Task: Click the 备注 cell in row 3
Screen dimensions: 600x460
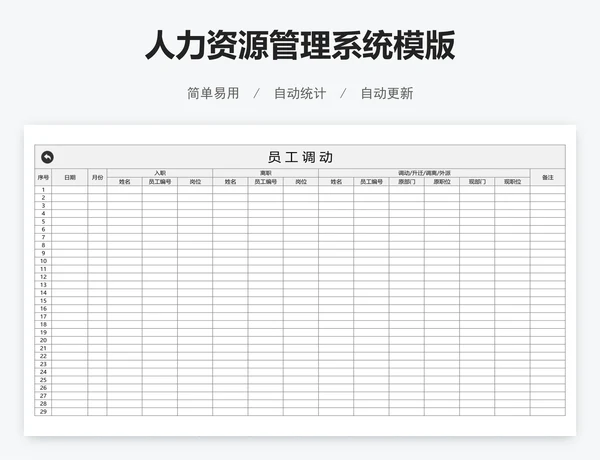Action: tap(548, 206)
